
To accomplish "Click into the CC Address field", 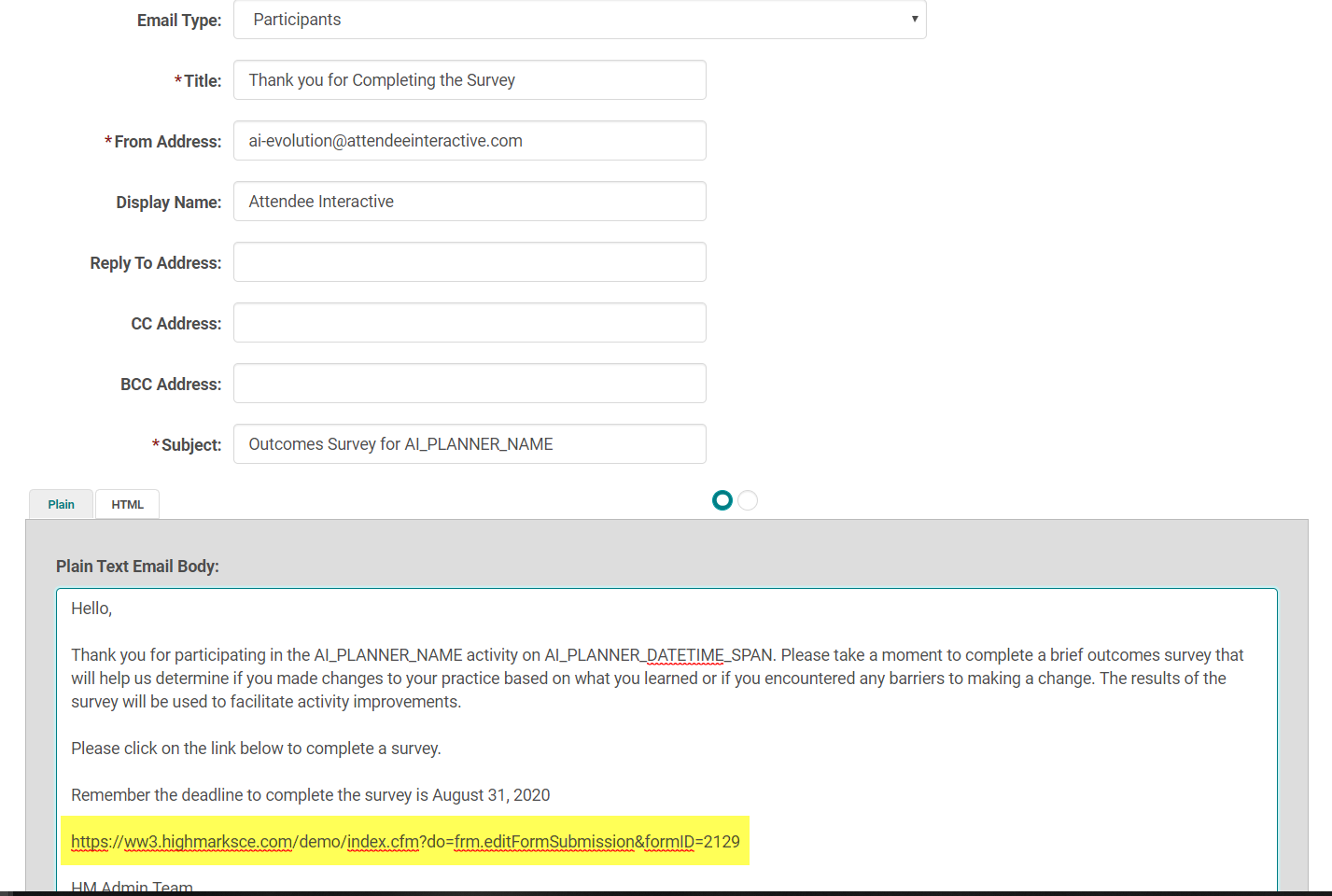I will [x=470, y=323].
